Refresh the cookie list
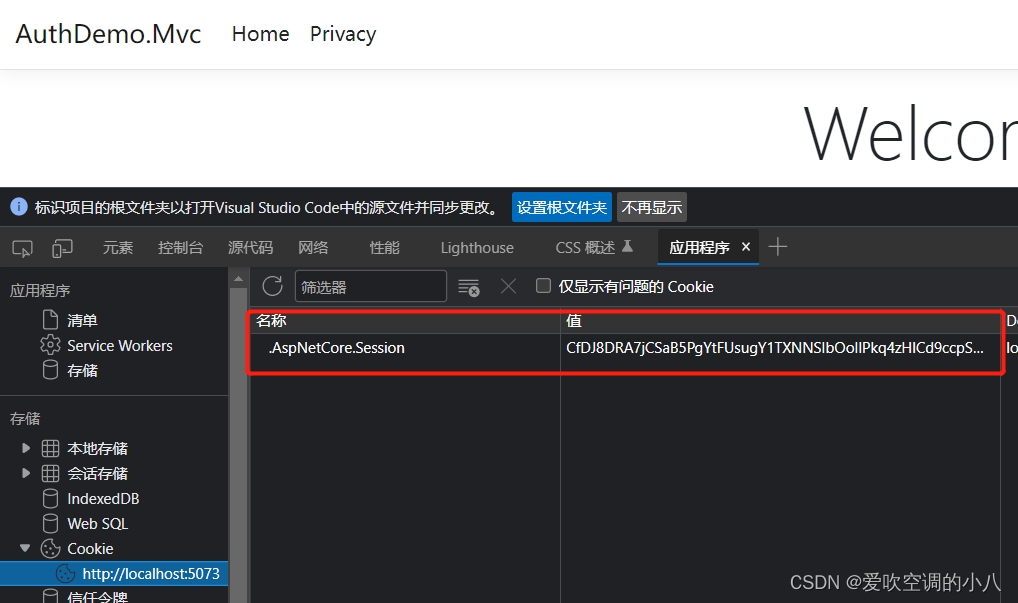 pos(272,286)
